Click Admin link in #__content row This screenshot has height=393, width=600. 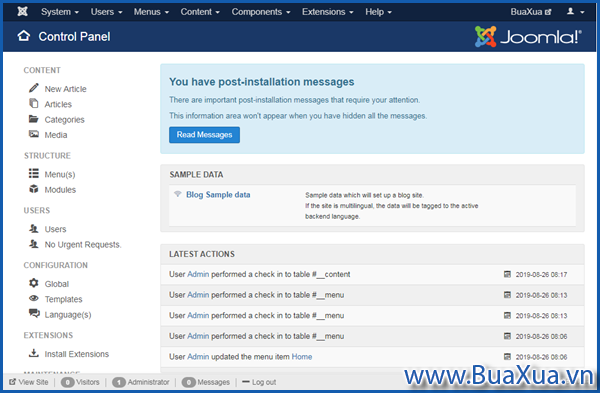click(x=198, y=274)
